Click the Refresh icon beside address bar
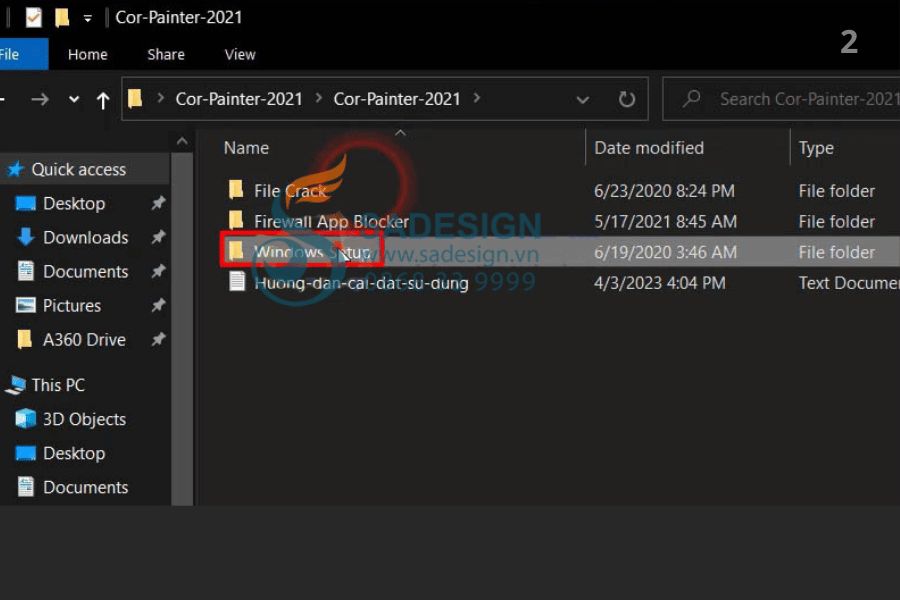This screenshot has height=600, width=900. 627,99
